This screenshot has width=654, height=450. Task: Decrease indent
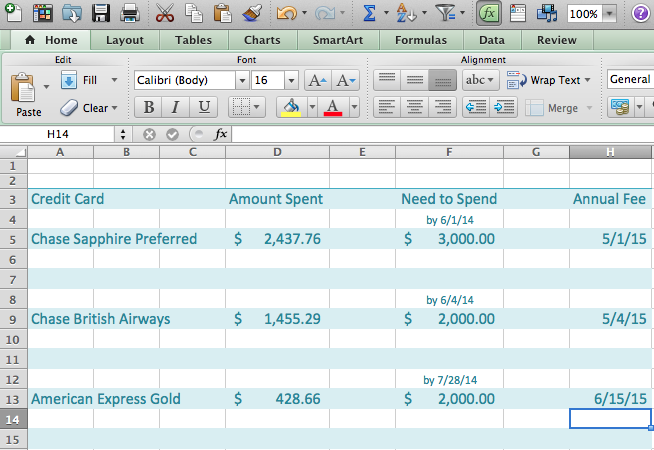tap(476, 108)
